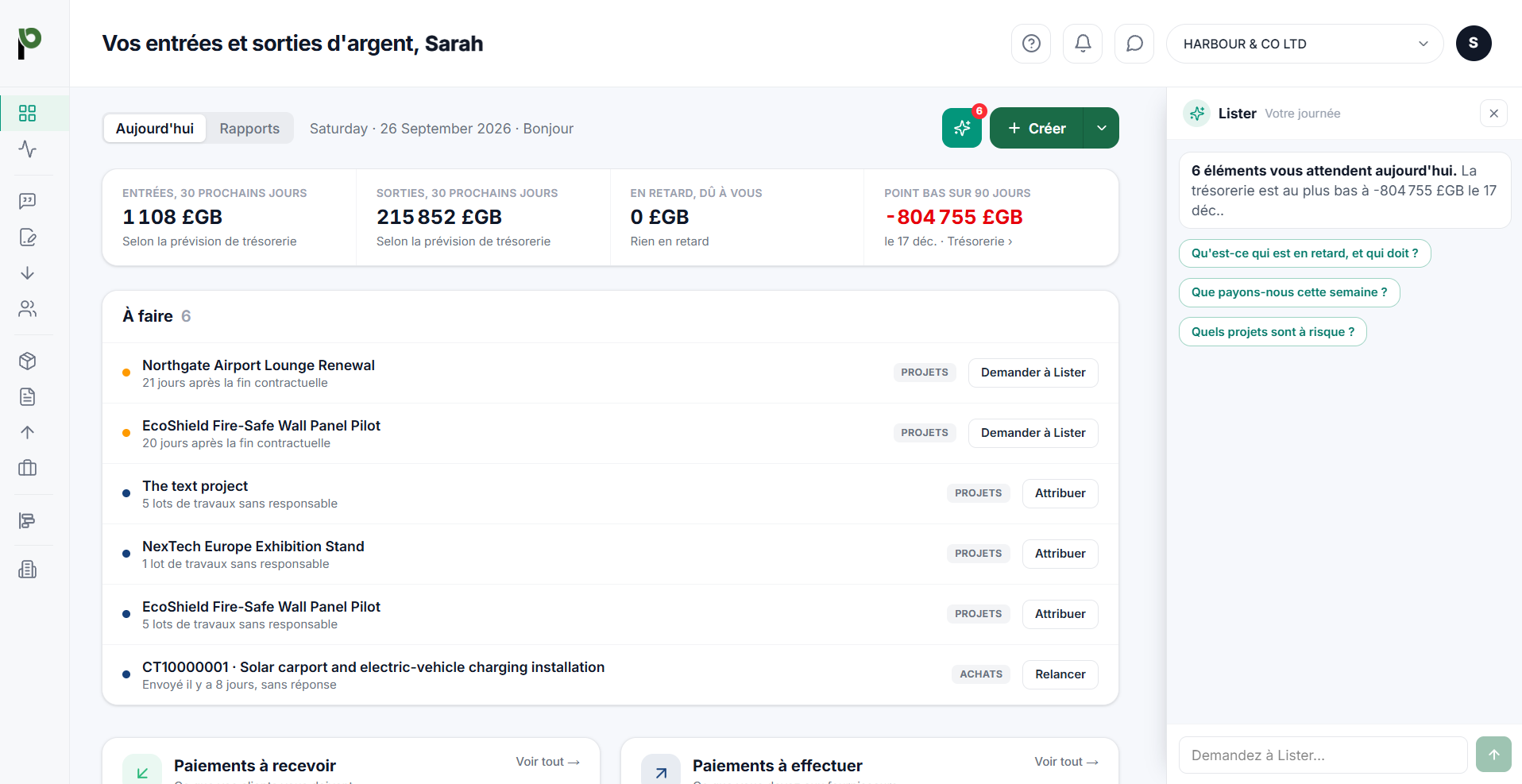Viewport: 1522px width, 784px height.
Task: Click the Créer button
Action: tap(1037, 128)
